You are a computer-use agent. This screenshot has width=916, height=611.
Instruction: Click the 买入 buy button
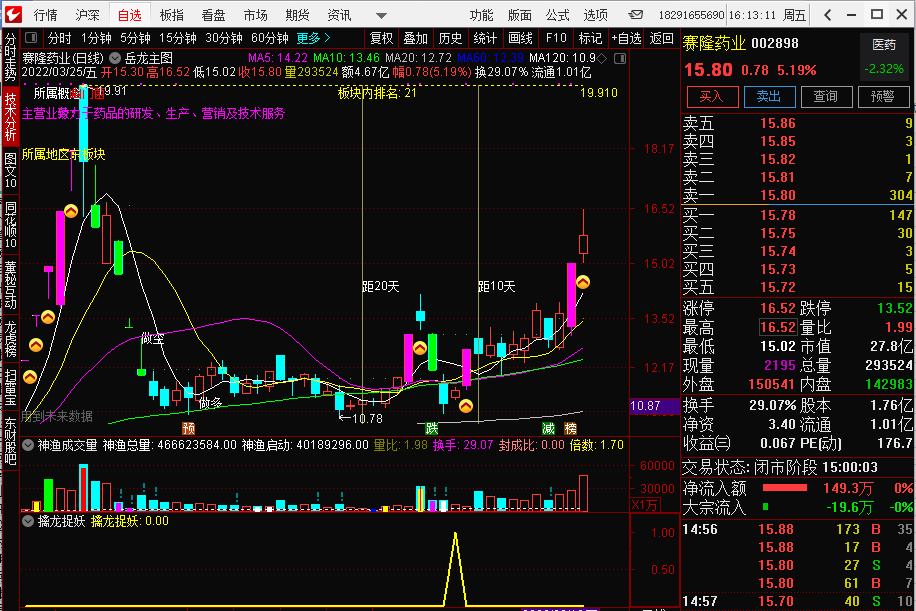point(712,97)
